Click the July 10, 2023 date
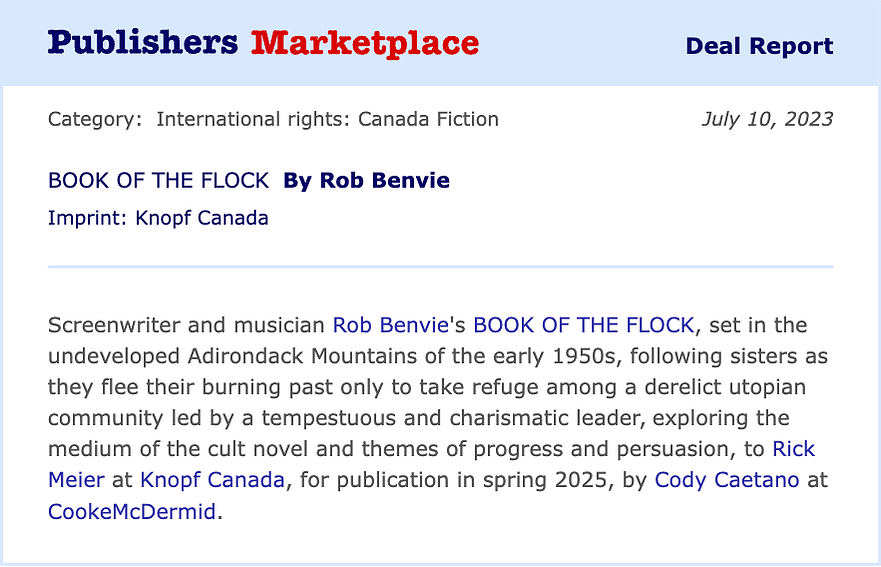Image resolution: width=881 pixels, height=567 pixels. (767, 119)
